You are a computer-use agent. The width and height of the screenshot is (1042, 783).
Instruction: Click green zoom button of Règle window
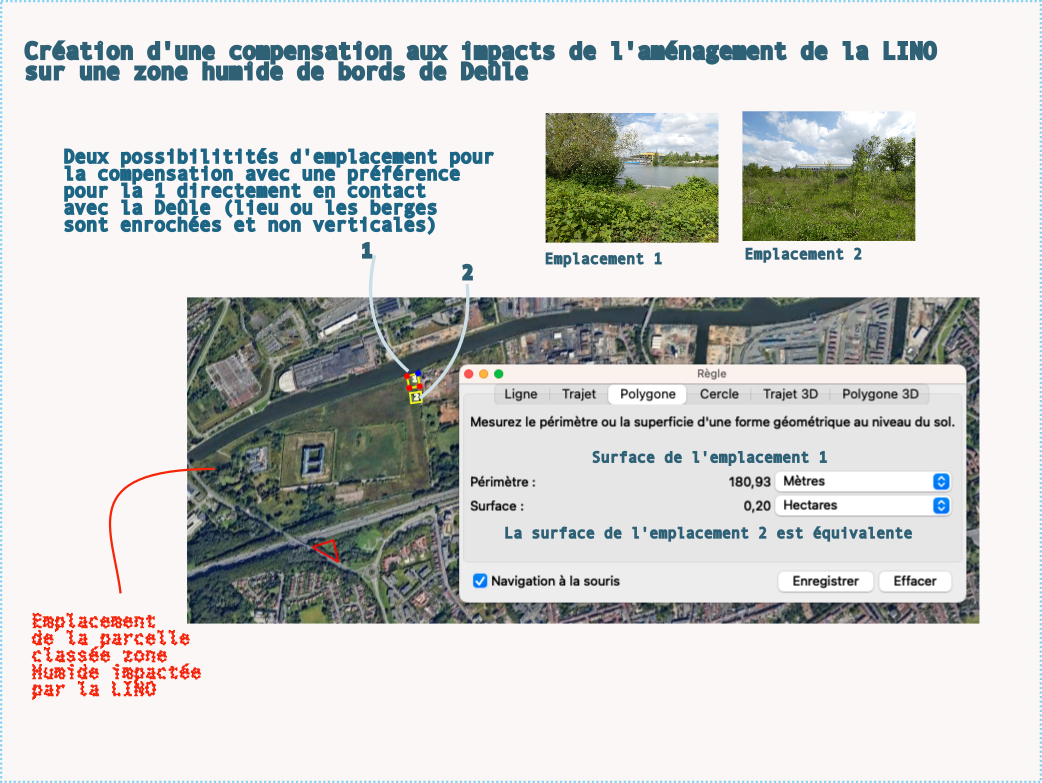(x=498, y=374)
